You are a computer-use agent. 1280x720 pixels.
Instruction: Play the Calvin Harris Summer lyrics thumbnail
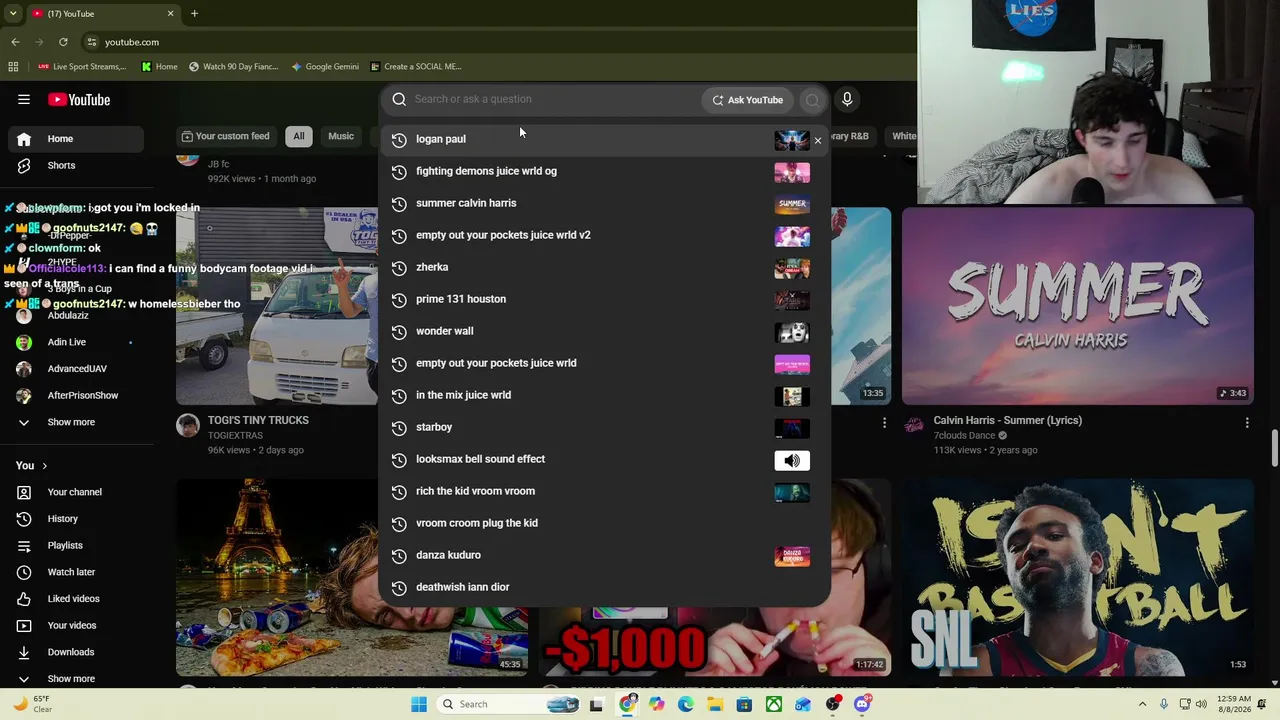coord(1078,306)
